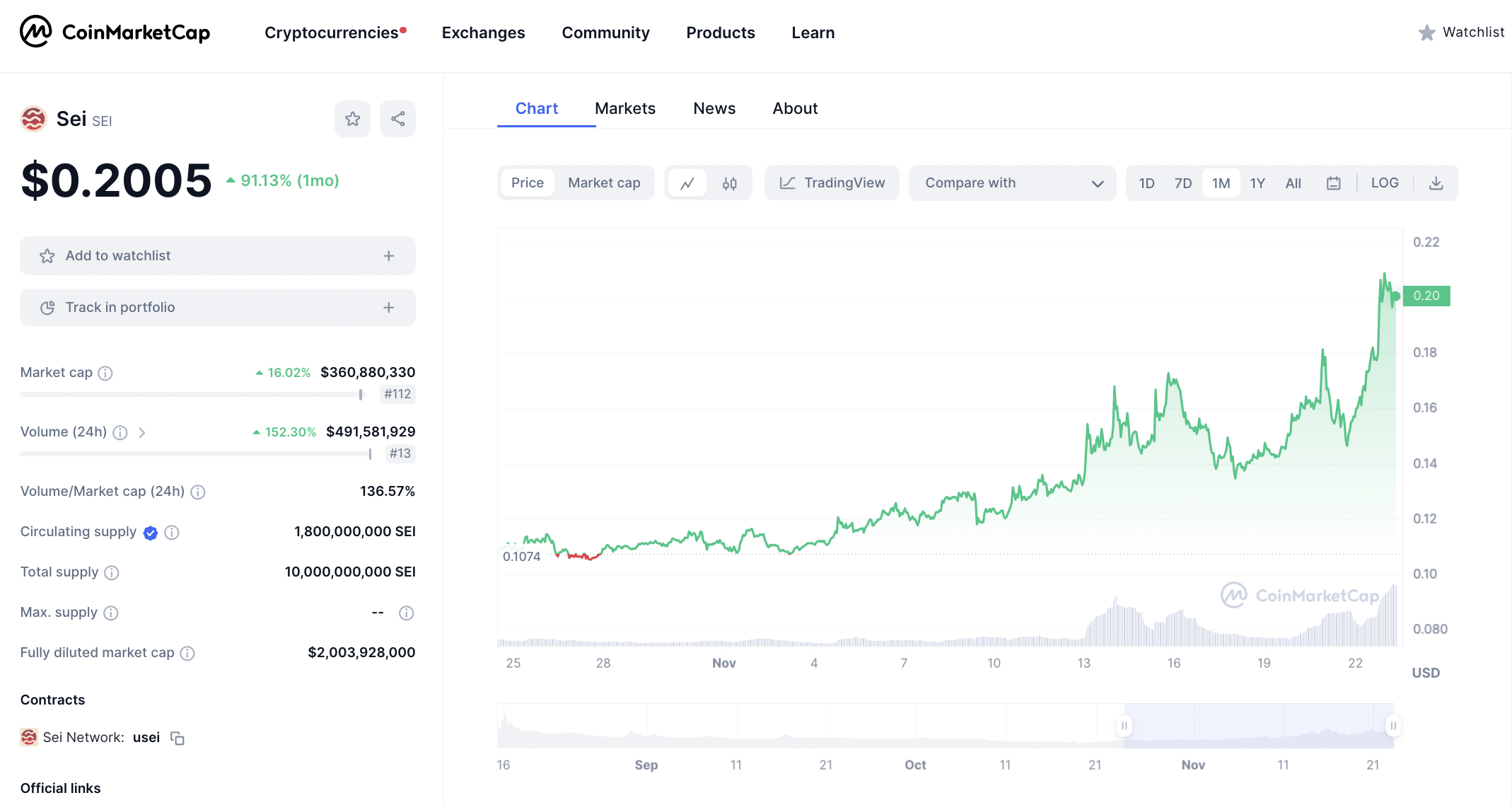The width and height of the screenshot is (1512, 805).
Task: Click the highlighted range selector window
Action: 1258,726
